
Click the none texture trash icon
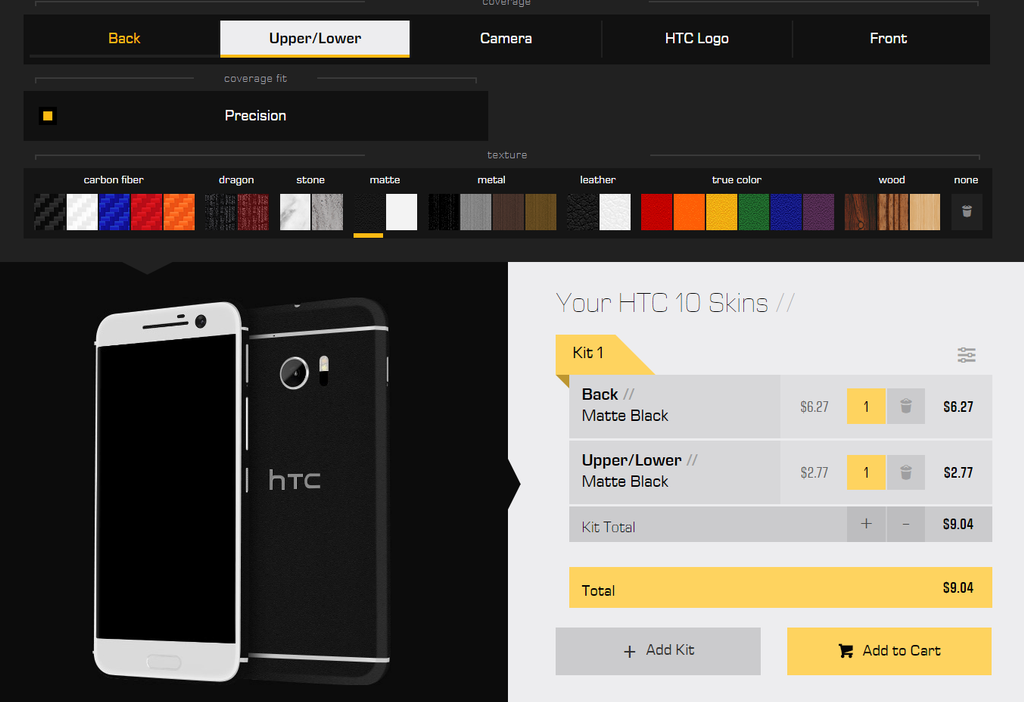point(967,212)
